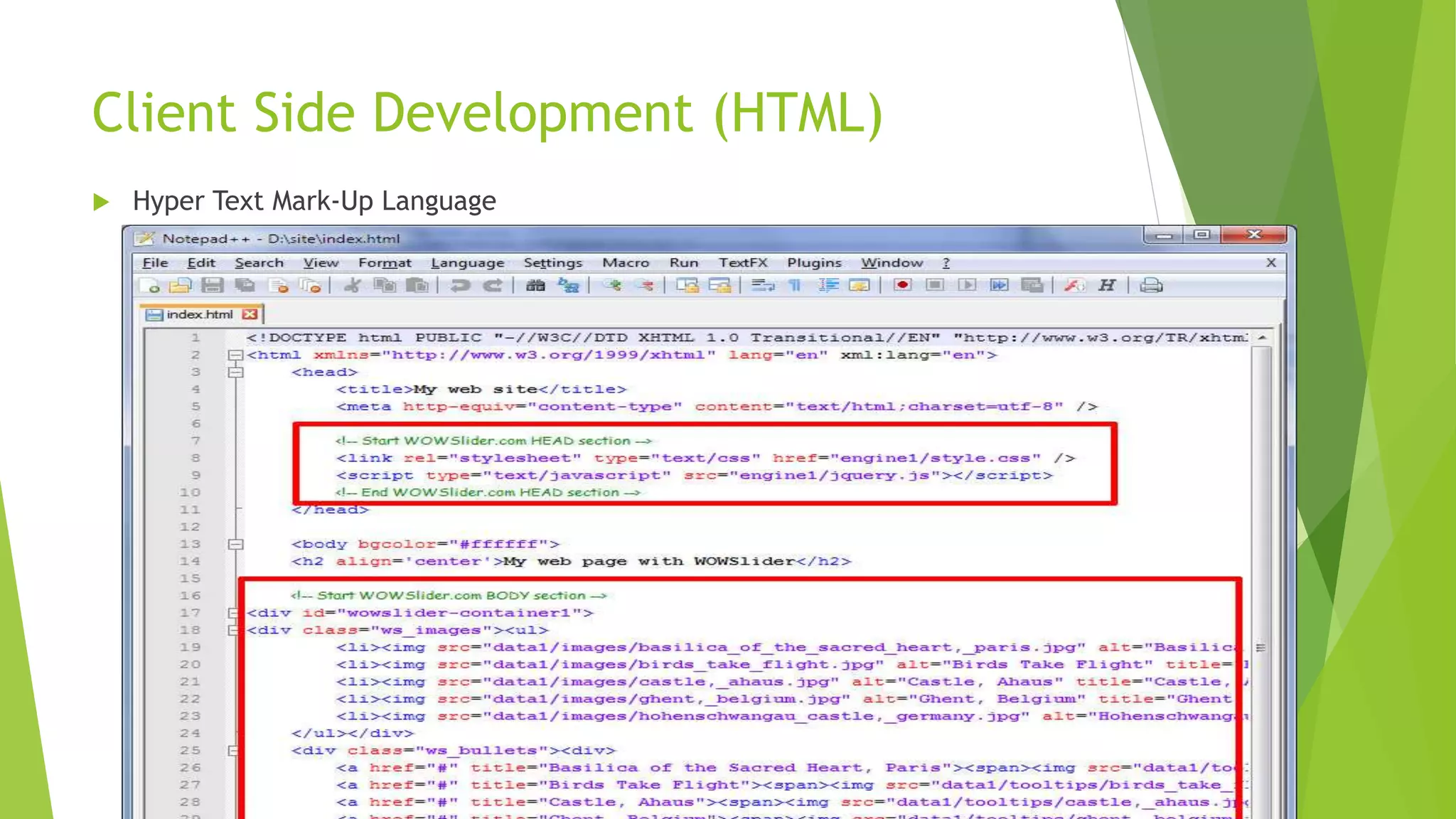Viewport: 1456px width, 819px height.
Task: Click the red function list plugin icon
Action: pos(1074,286)
